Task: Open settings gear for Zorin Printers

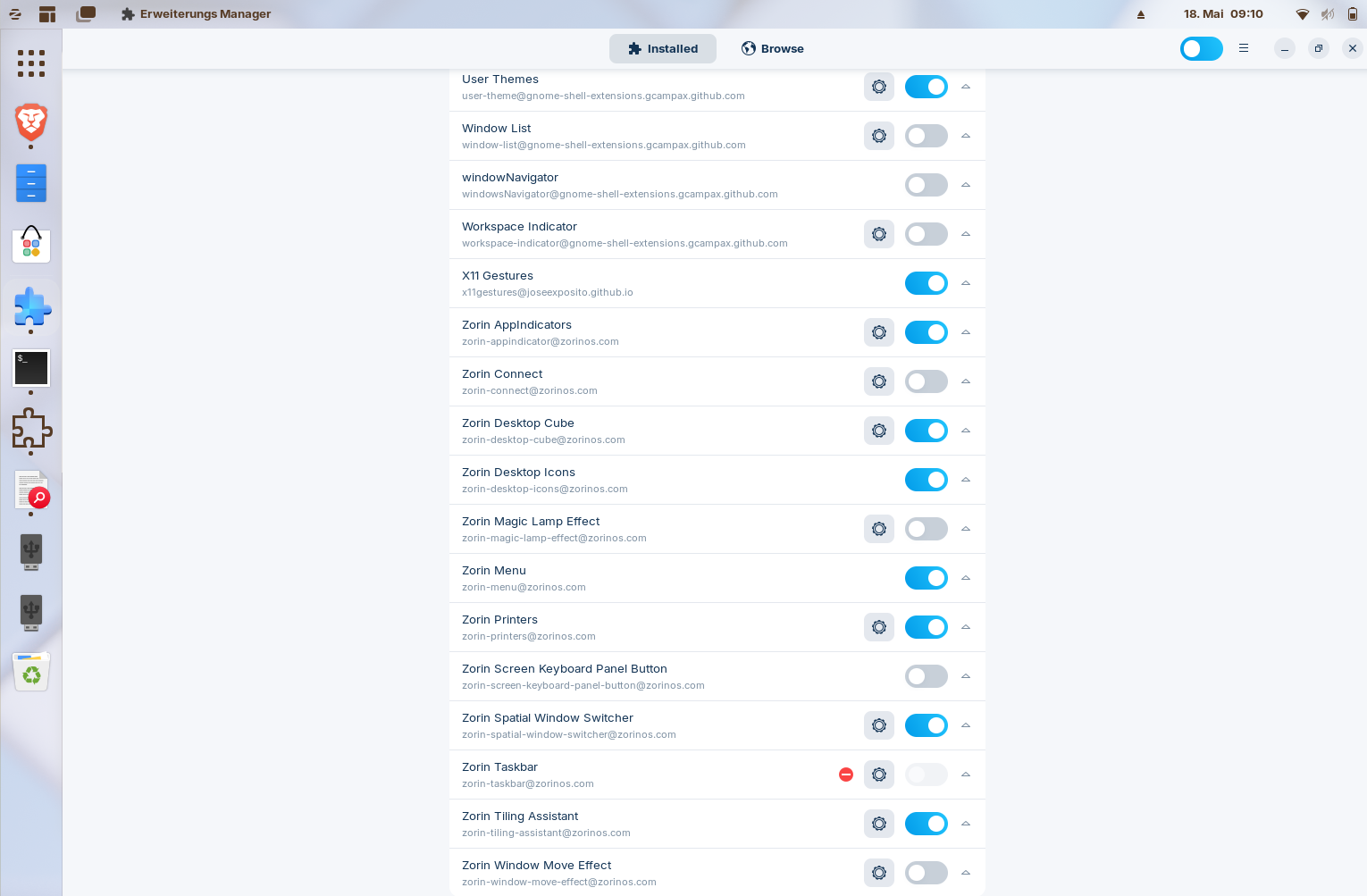Action: coord(879,627)
